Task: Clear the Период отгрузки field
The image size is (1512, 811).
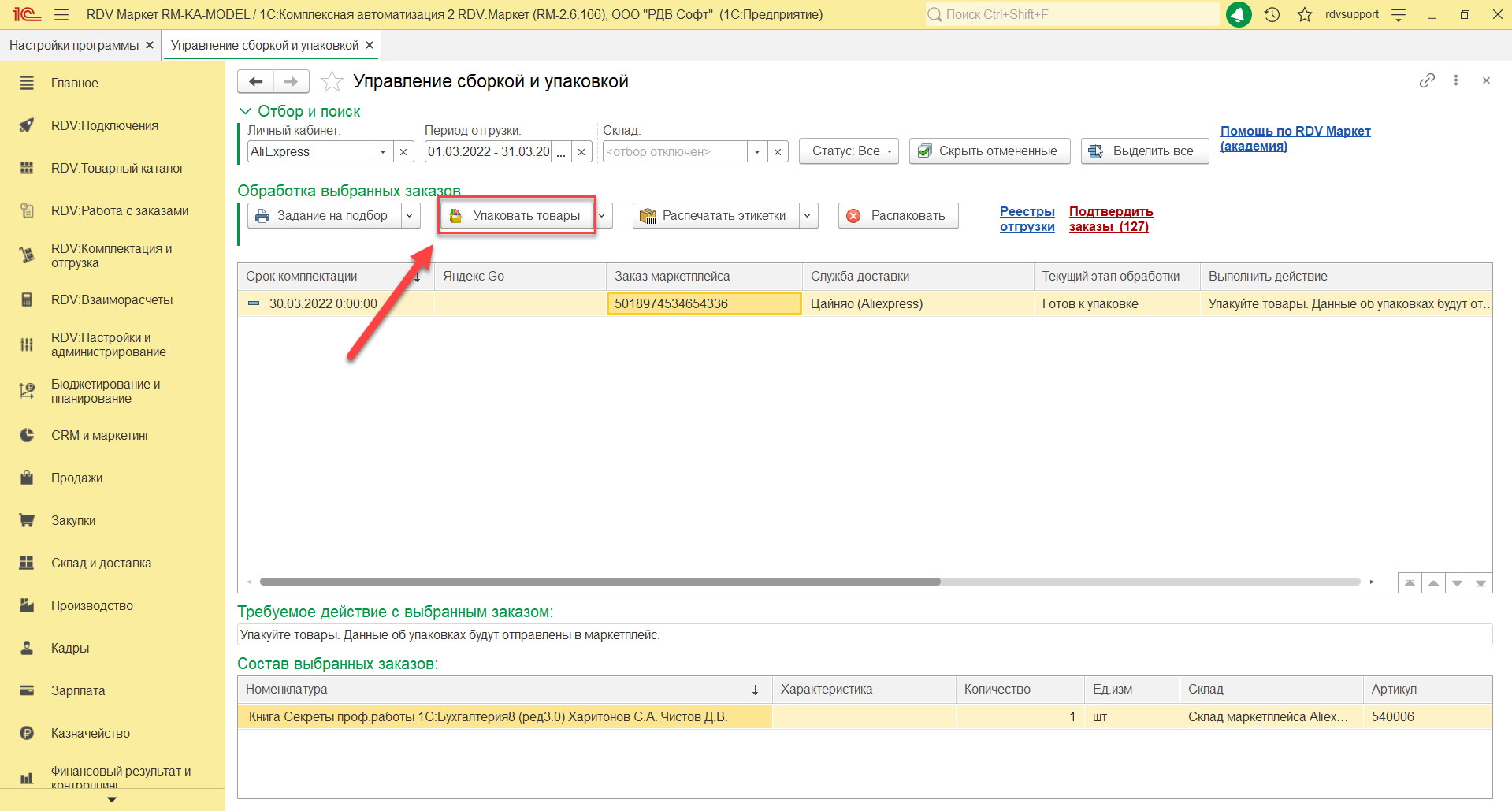Action: (581, 151)
